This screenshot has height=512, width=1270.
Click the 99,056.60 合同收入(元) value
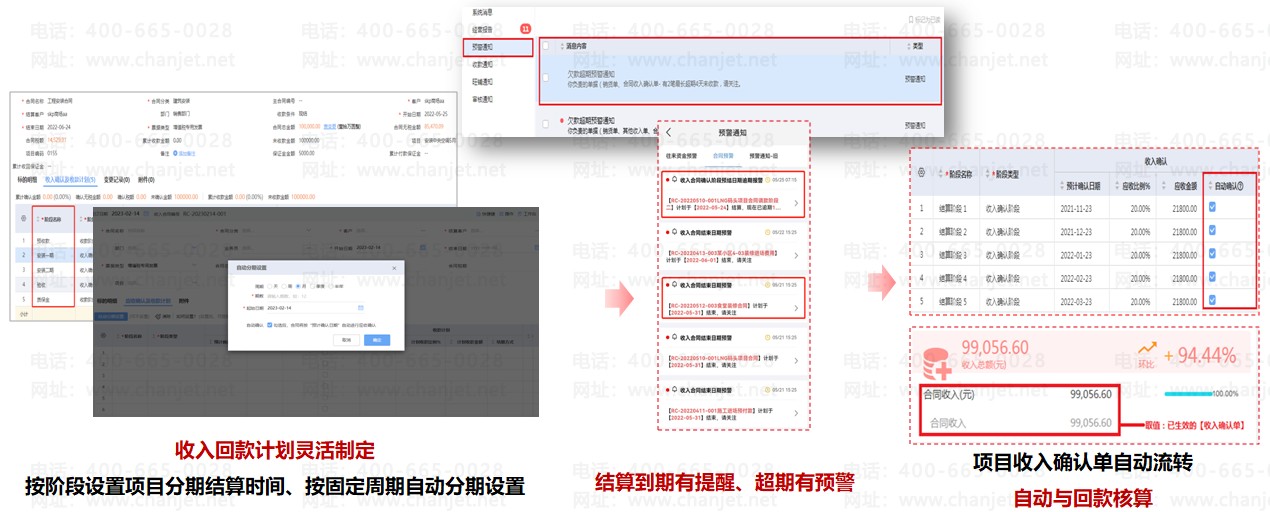point(1090,394)
